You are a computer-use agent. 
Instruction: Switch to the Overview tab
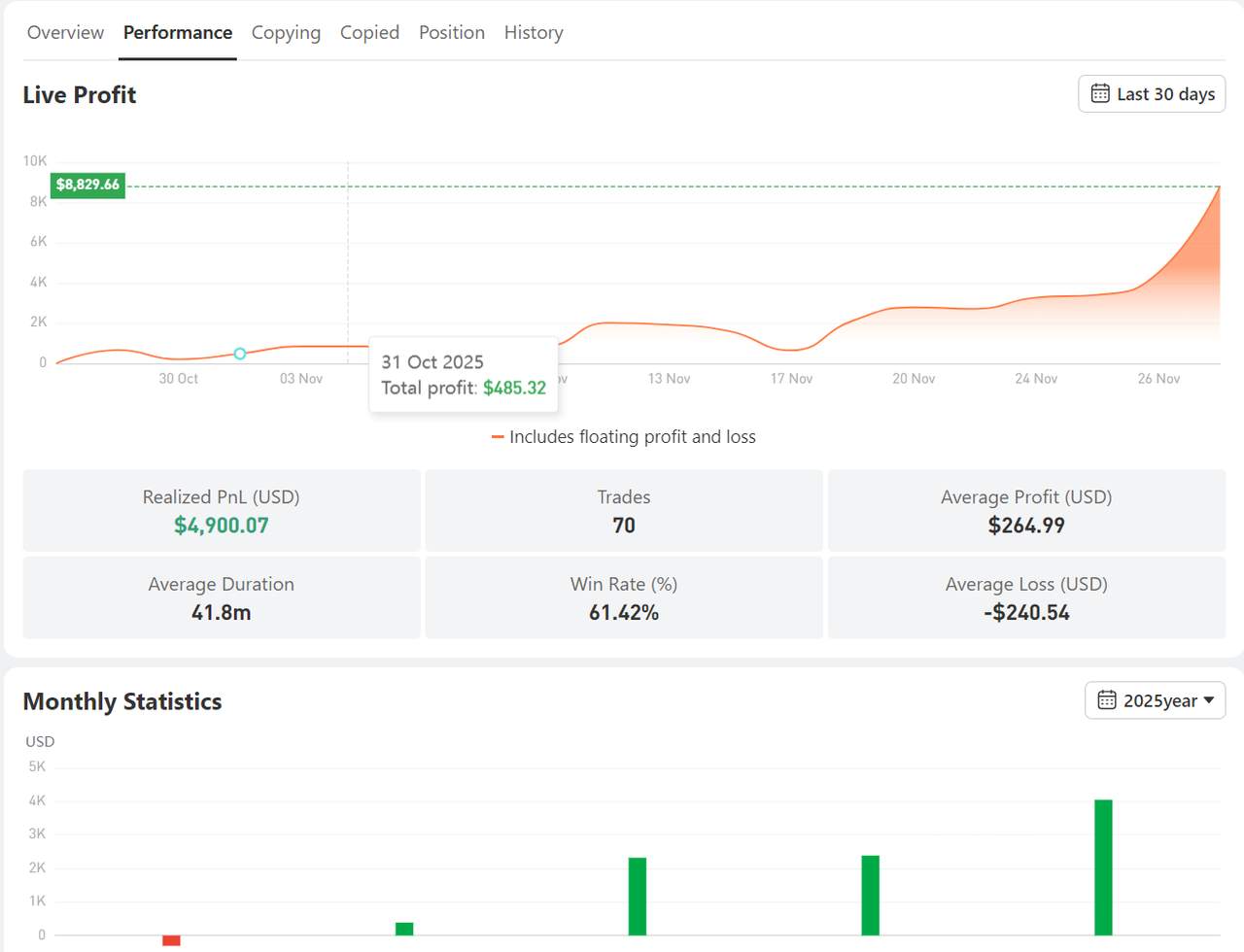pyautogui.click(x=64, y=32)
